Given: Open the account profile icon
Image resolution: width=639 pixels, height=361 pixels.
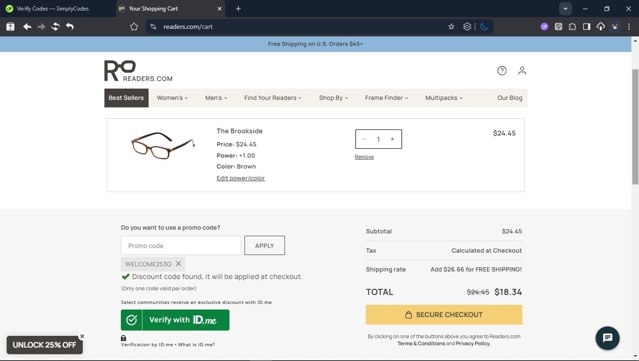Looking at the screenshot, I should (x=522, y=70).
